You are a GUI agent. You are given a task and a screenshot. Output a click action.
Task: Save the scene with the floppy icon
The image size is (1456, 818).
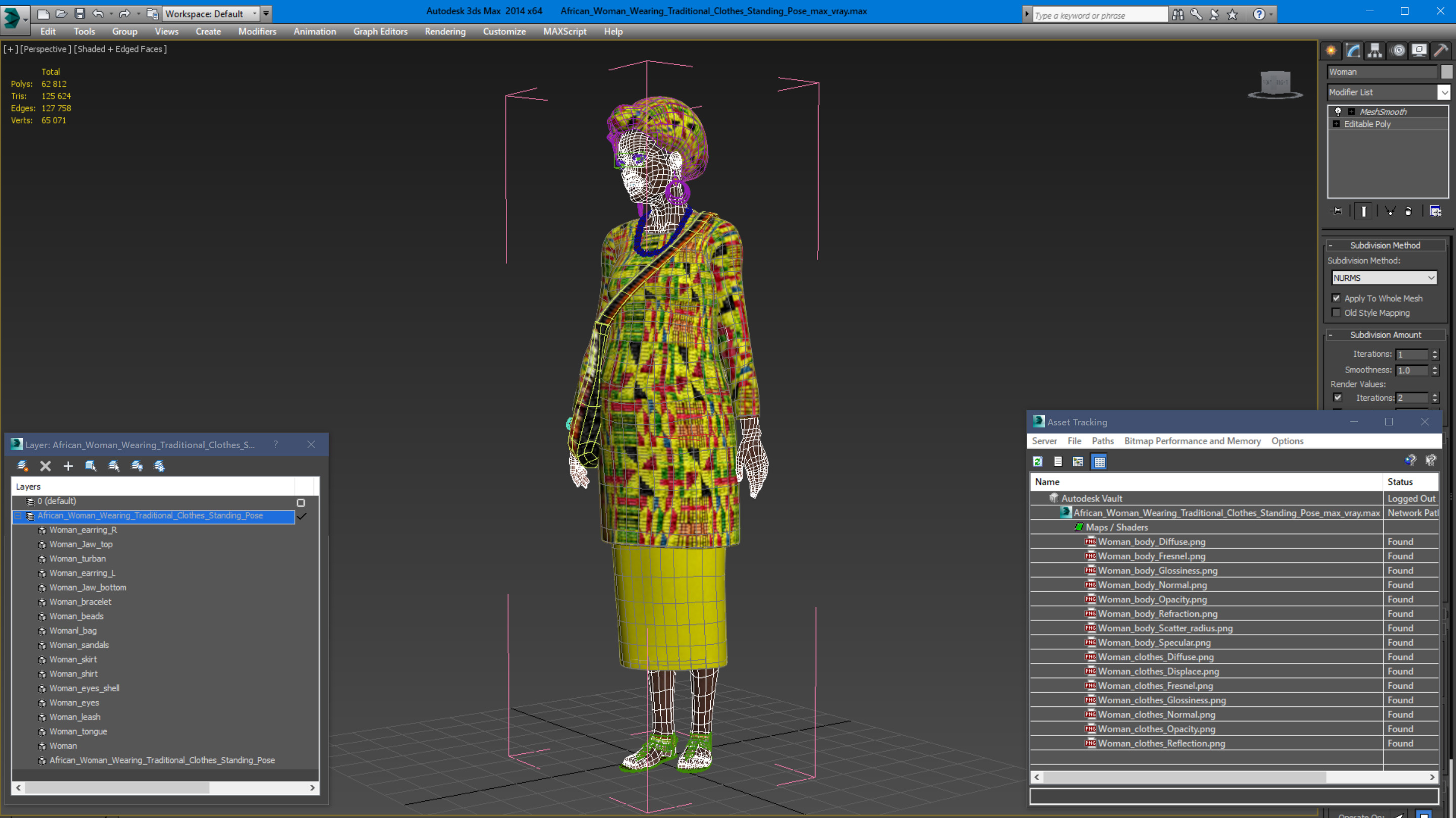pyautogui.click(x=80, y=14)
